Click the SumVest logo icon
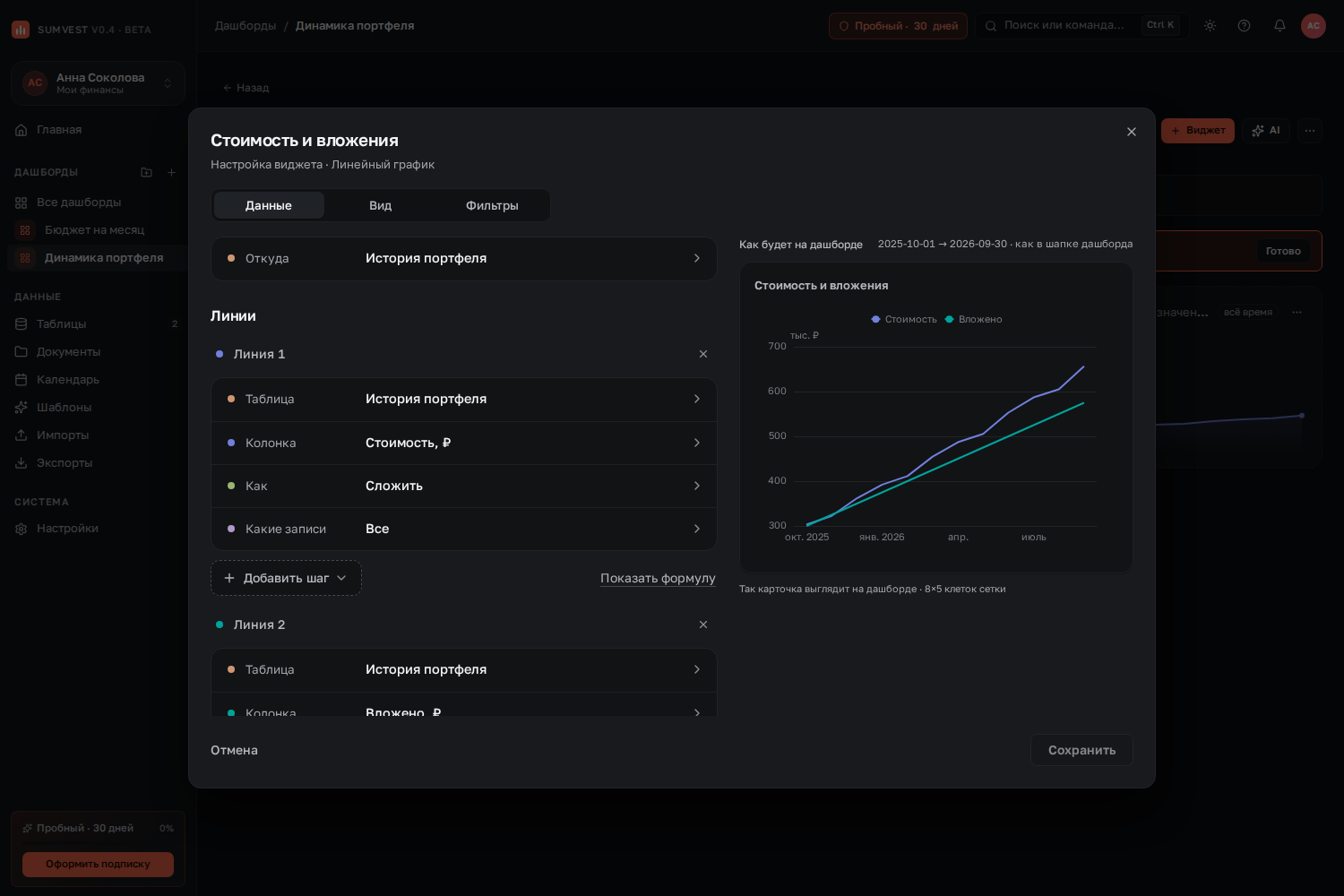Viewport: 1344px width, 896px height. (x=21, y=30)
